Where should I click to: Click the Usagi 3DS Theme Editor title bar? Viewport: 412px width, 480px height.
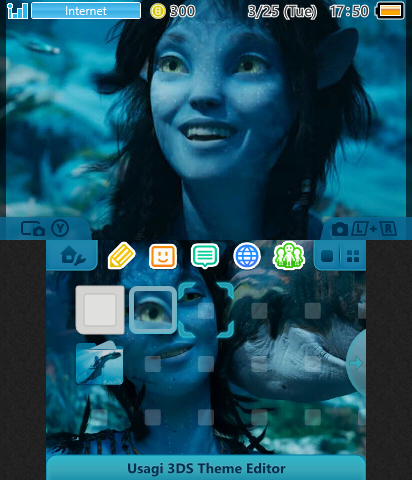point(206,468)
